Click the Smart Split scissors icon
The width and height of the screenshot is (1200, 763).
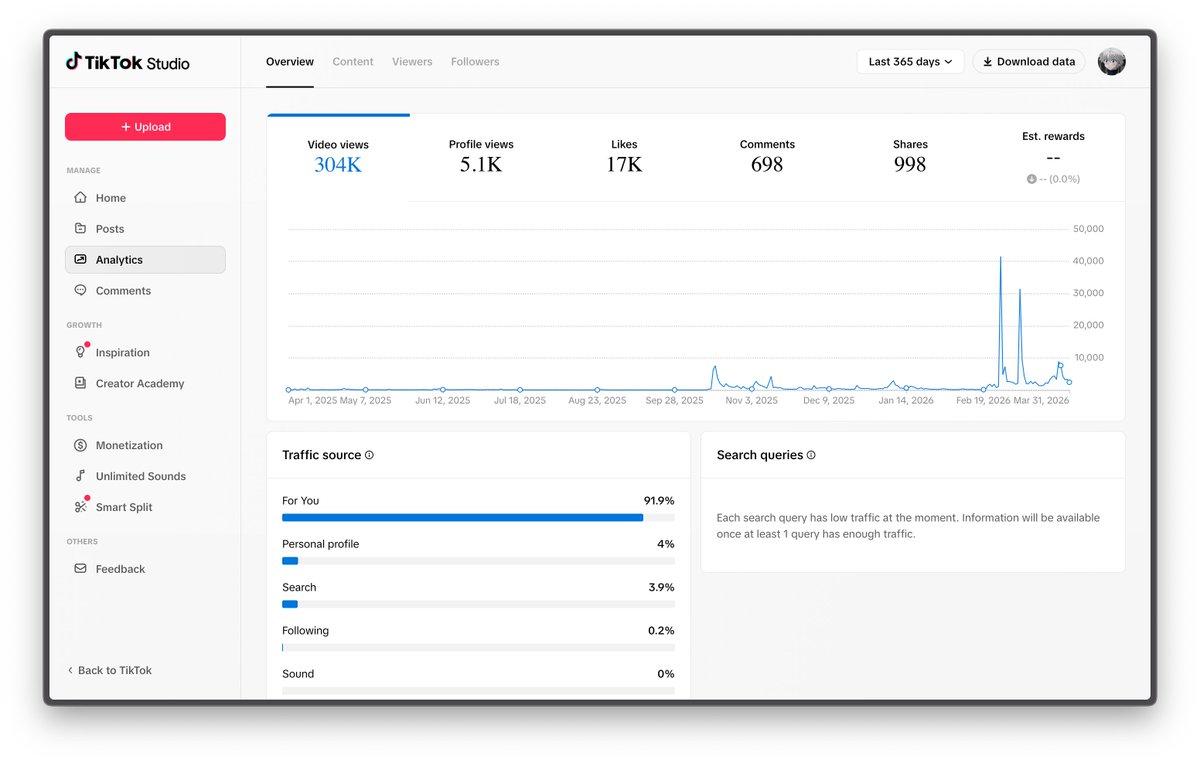tap(81, 508)
